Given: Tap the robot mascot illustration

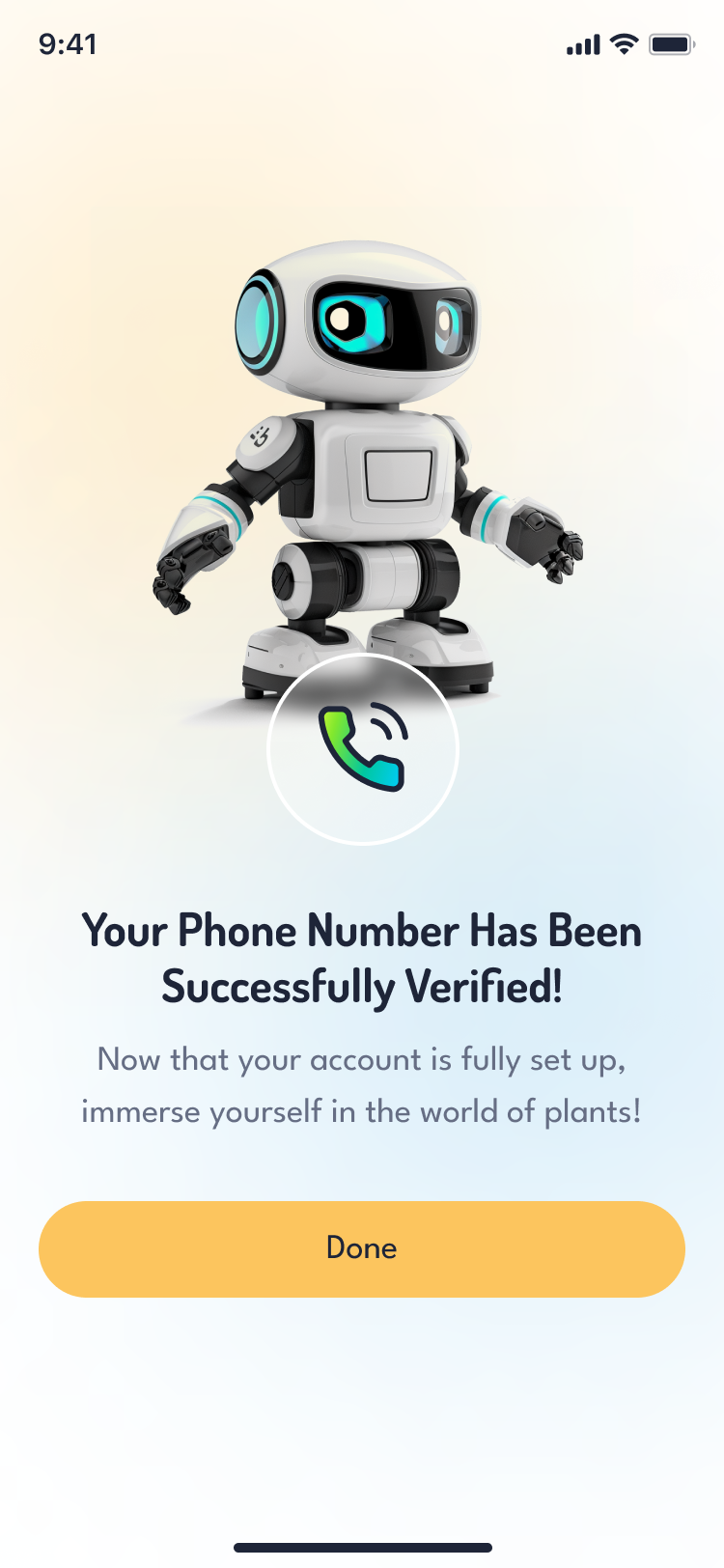Looking at the screenshot, I should coord(367,470).
